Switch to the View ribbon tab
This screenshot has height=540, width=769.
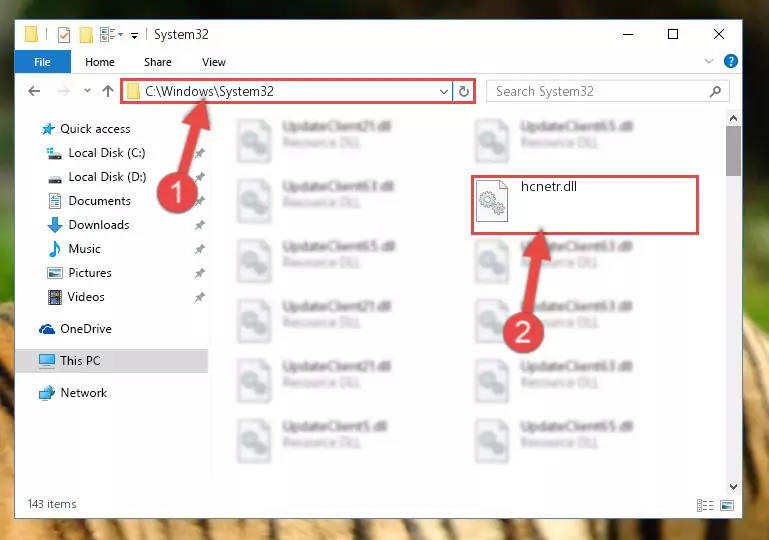(x=214, y=62)
